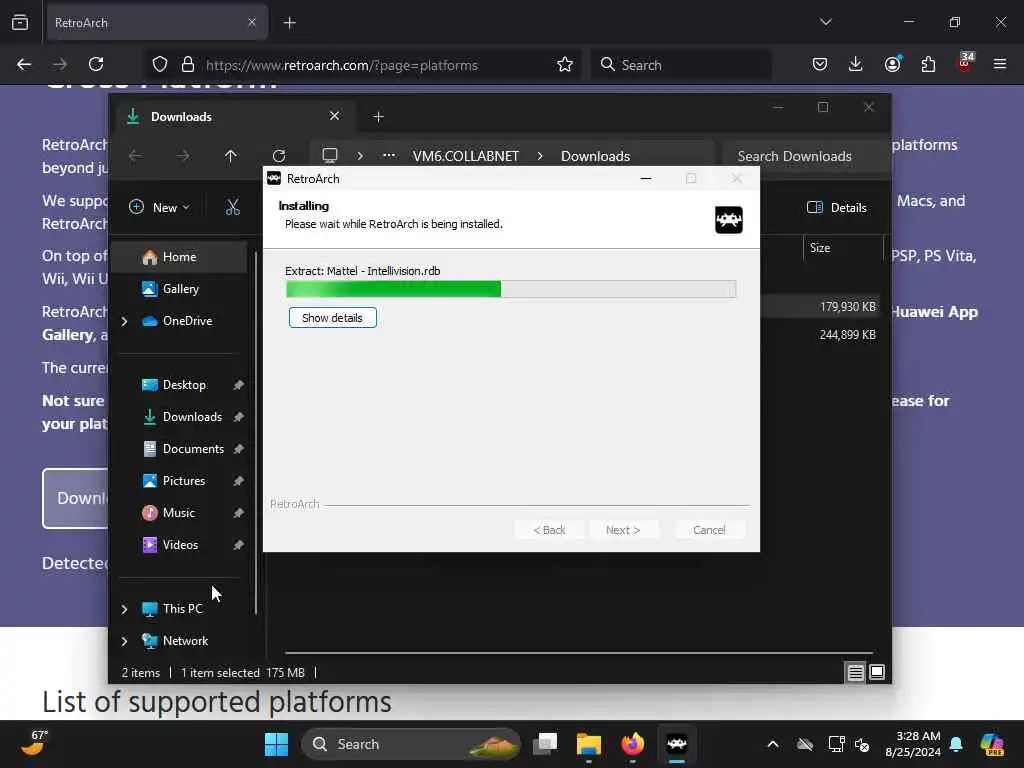Open the pinned Downloads folder in the sidebar

[x=191, y=417]
